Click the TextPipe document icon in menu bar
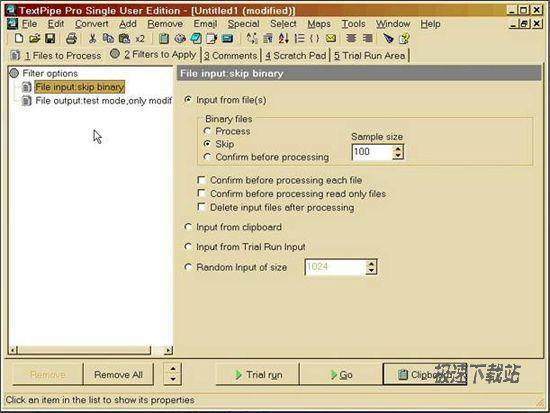 click(13, 24)
